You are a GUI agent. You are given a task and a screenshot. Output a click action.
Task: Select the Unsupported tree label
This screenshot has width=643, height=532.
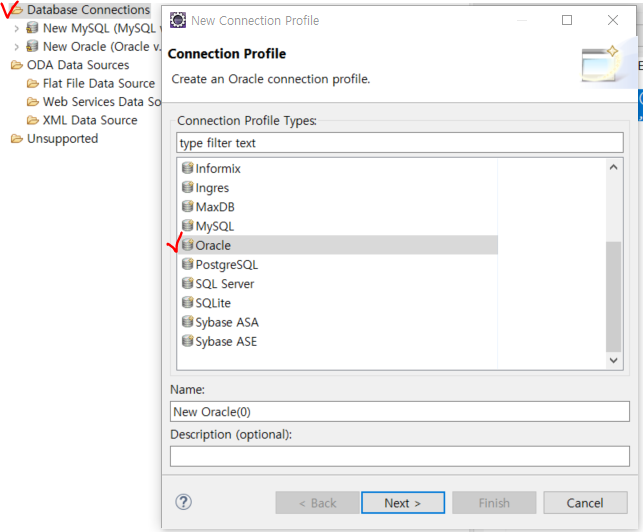62,139
